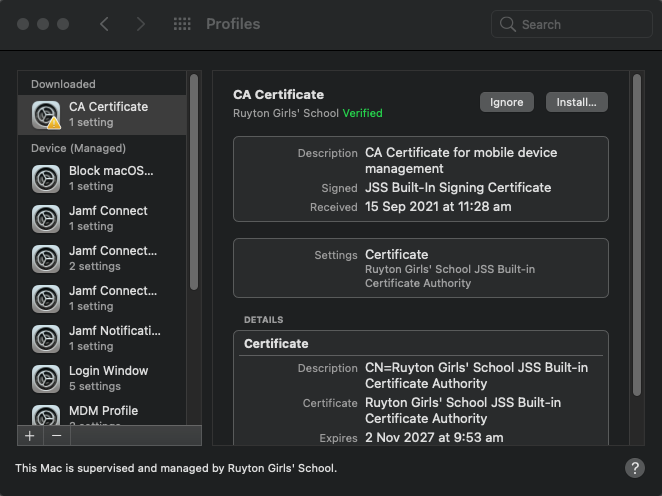662x496 pixels.
Task: Click the Install... button
Action: coord(577,102)
